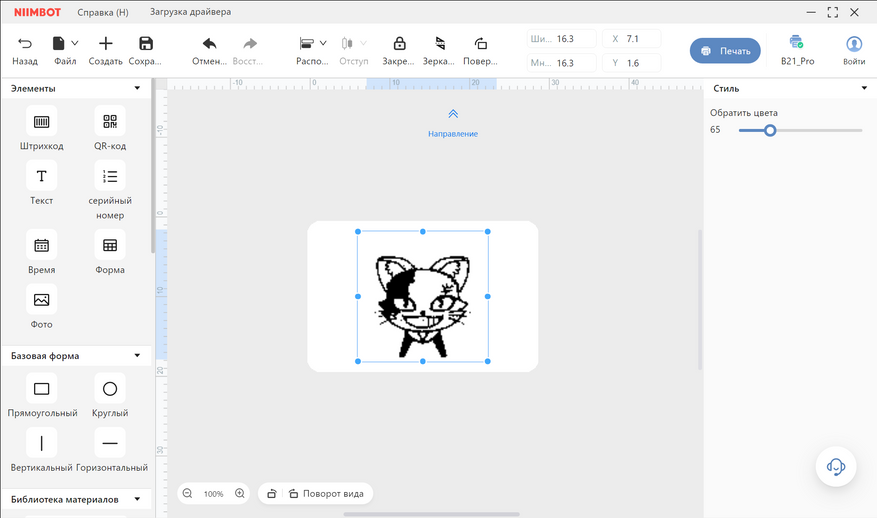This screenshot has width=877, height=518.
Task: Edit the Y position field
Action: click(x=631, y=63)
